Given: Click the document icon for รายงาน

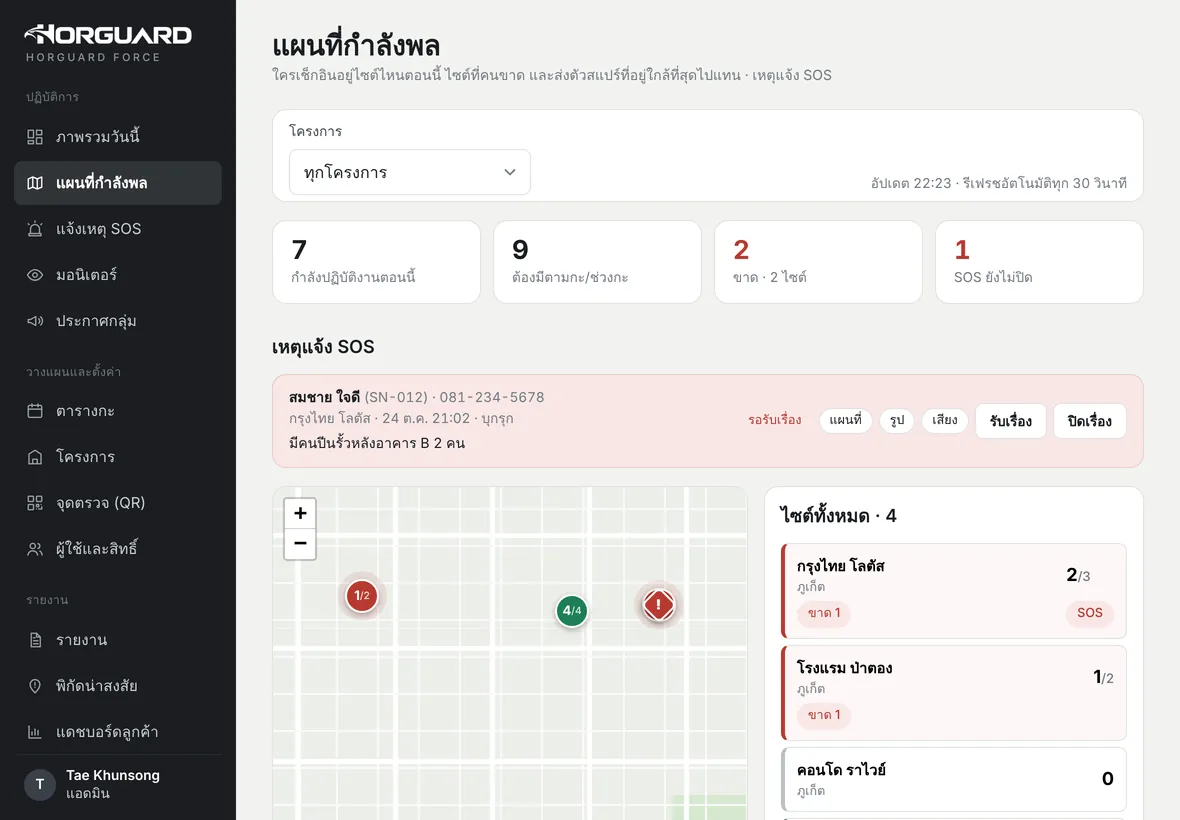Looking at the screenshot, I should click(35, 640).
